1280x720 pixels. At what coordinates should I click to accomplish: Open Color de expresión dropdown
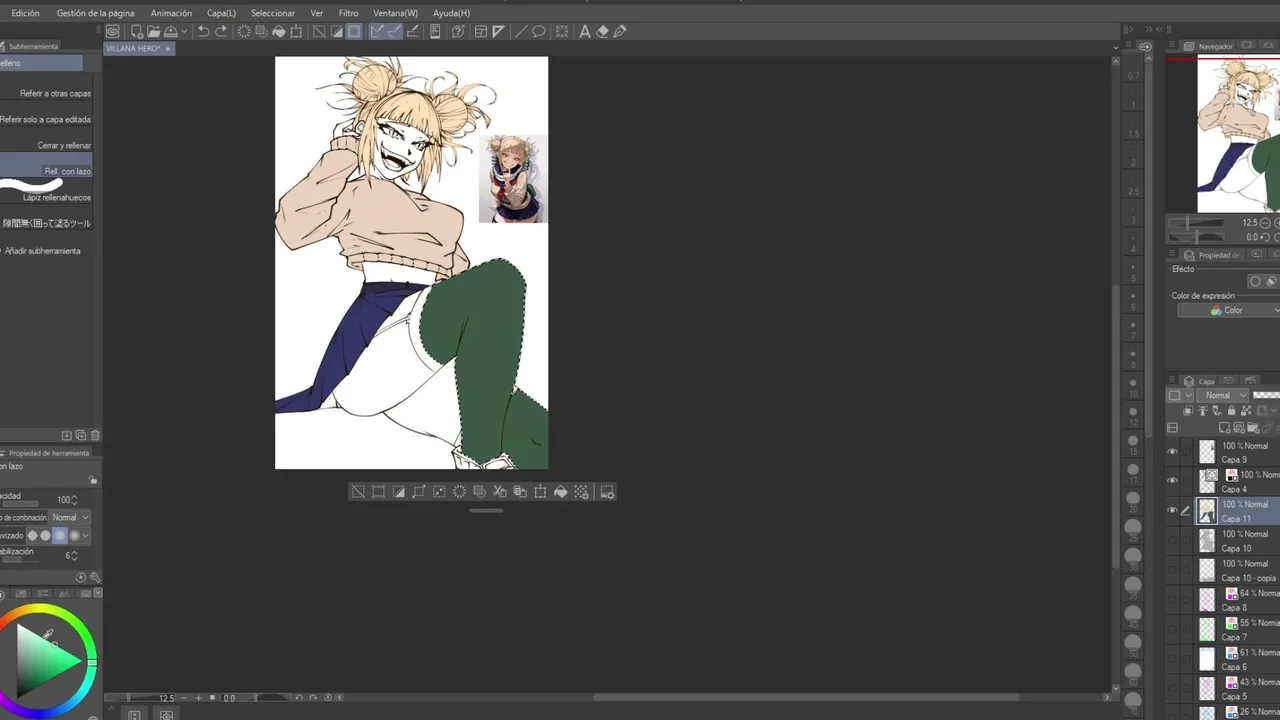click(x=1228, y=310)
